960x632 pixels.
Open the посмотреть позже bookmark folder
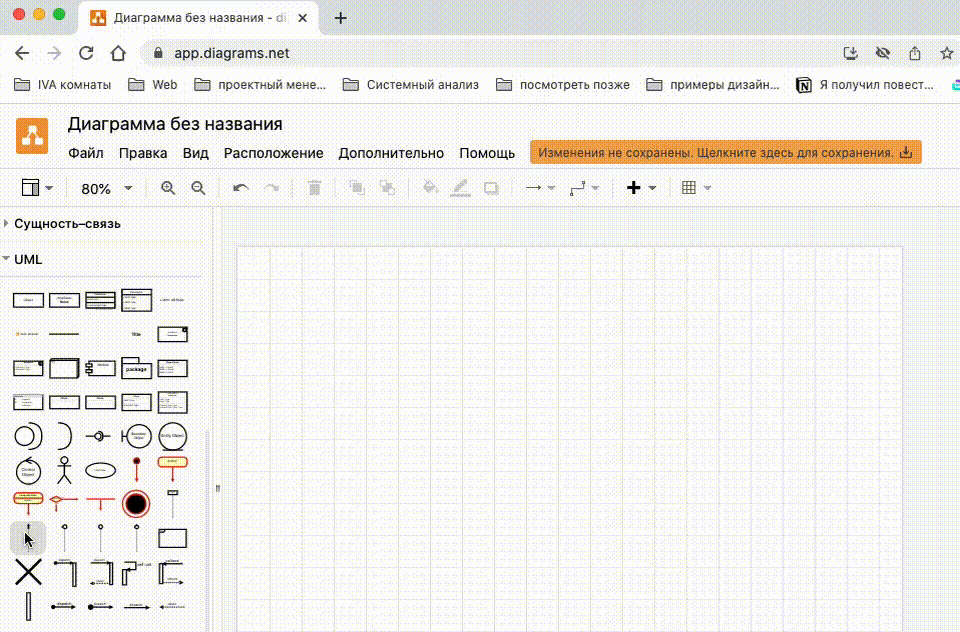563,85
